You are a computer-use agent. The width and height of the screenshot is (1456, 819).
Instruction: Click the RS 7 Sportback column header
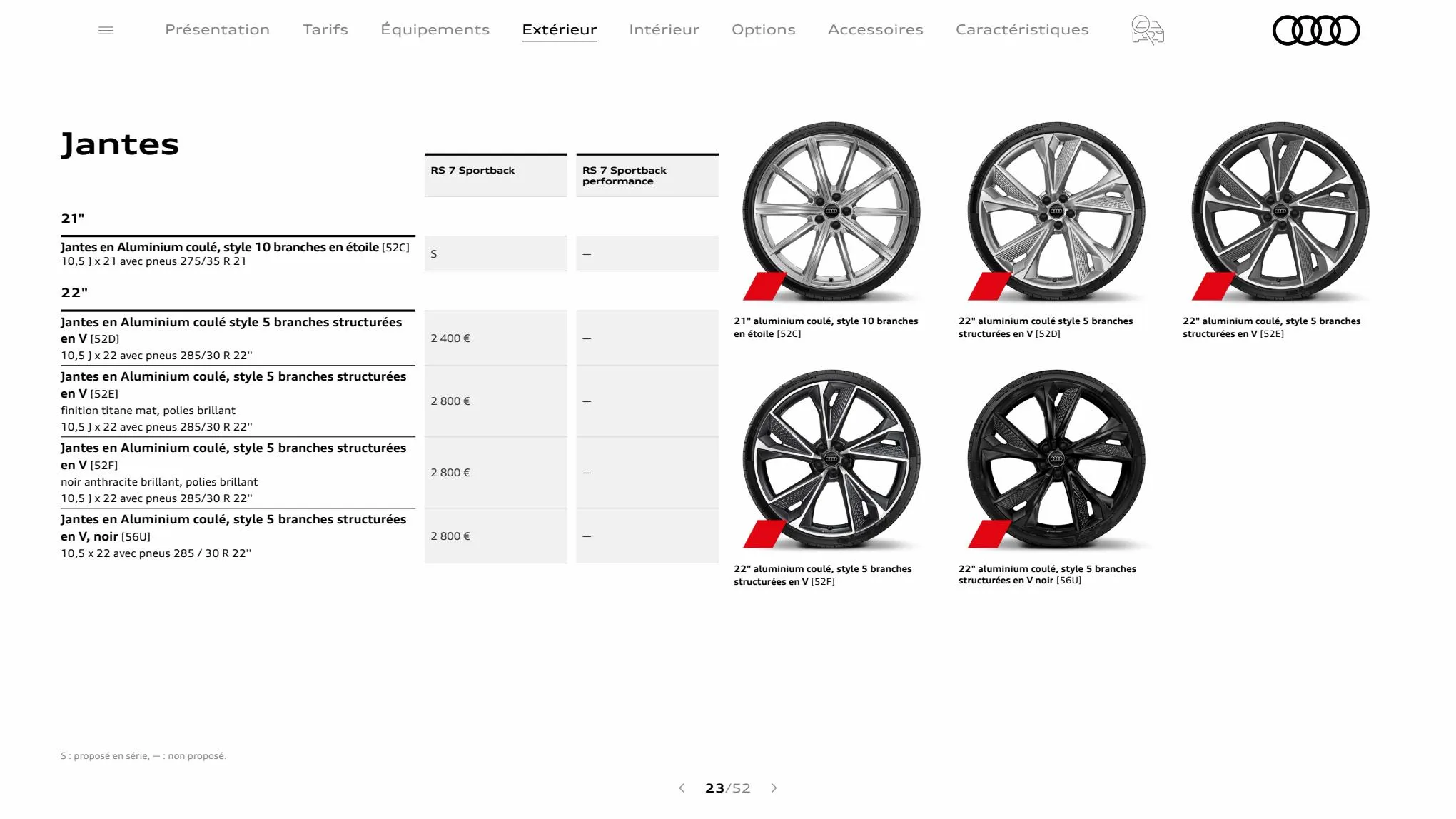coord(495,175)
